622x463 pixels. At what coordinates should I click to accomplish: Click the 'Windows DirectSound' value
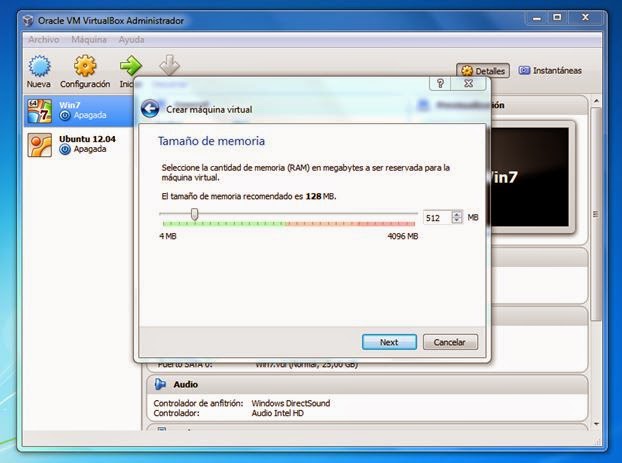[x=291, y=403]
